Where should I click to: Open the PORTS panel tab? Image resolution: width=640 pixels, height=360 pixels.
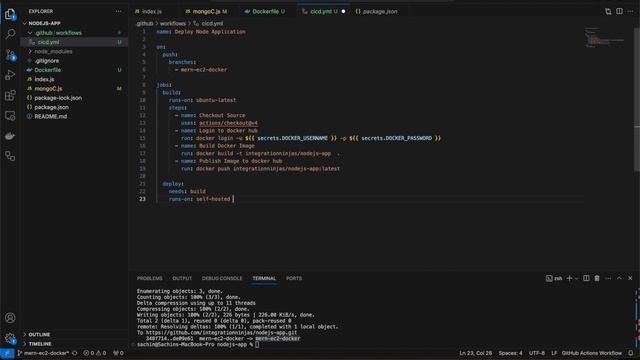(x=294, y=278)
